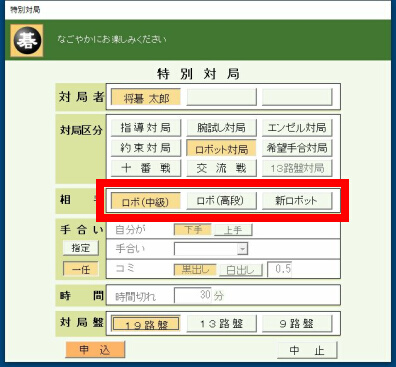Select 新ロボット opponent
Viewport: 396px width, 367px height.
tap(297, 201)
